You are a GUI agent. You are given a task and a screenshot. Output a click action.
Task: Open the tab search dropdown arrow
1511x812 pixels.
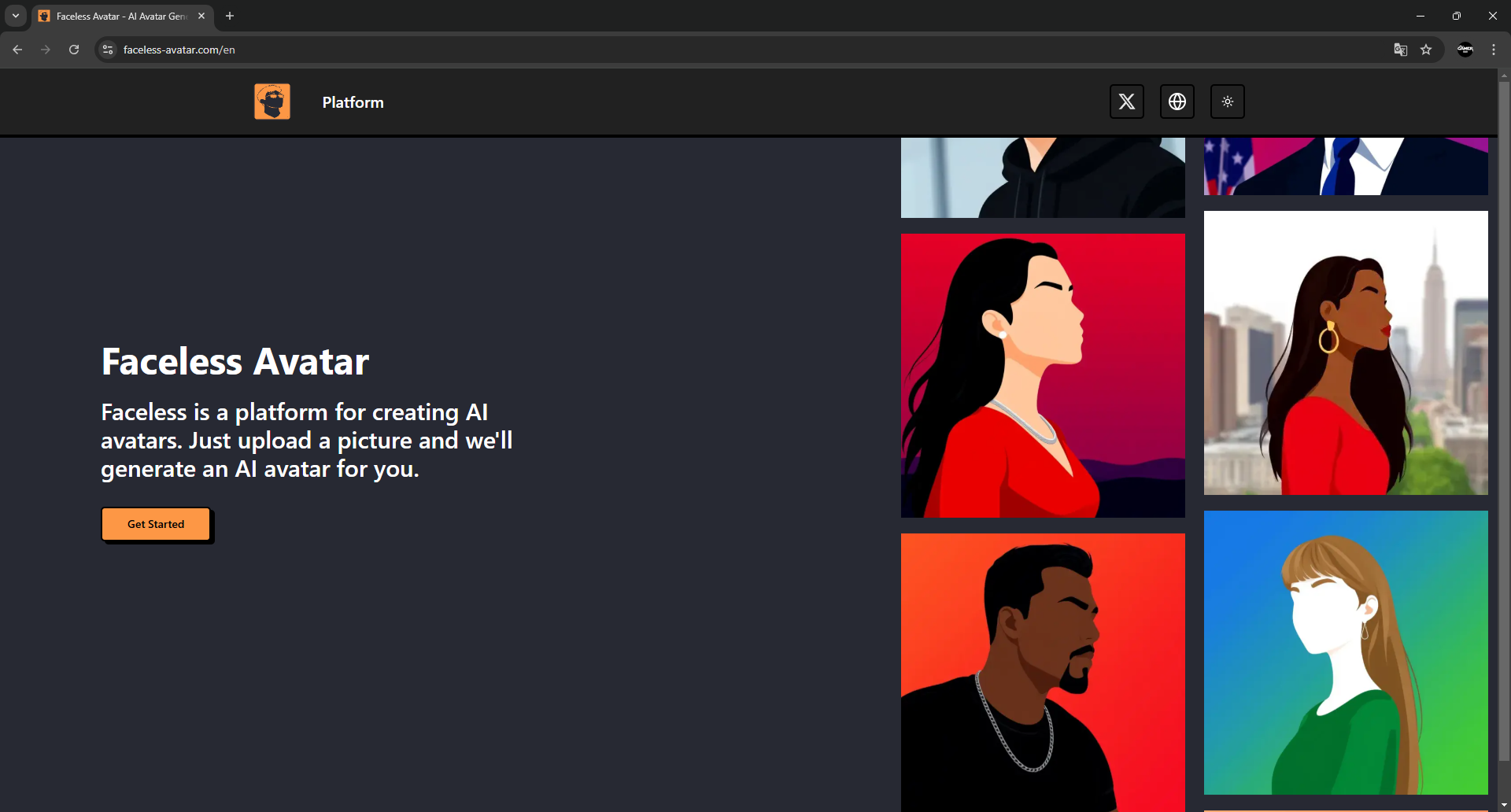pos(16,16)
